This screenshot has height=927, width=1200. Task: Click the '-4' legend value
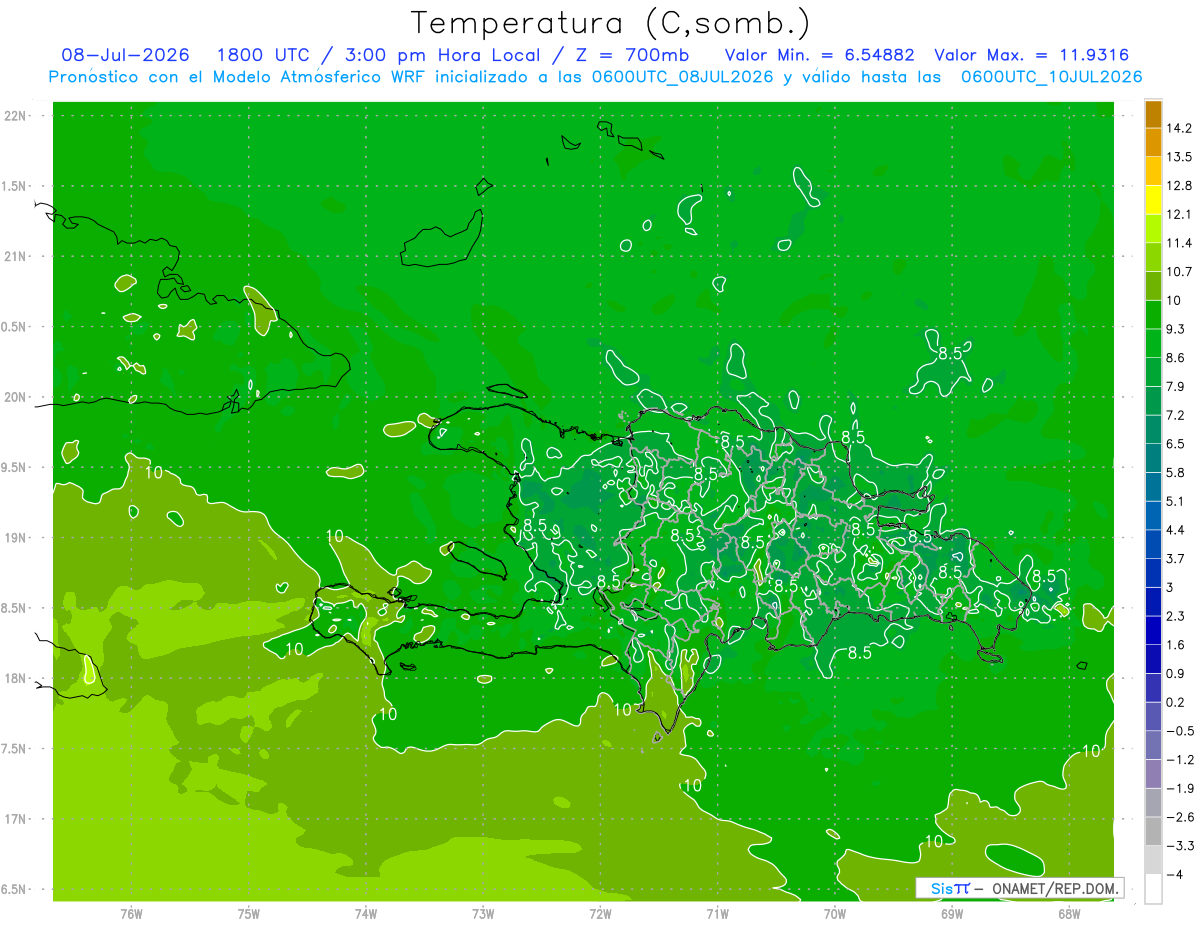(x=1175, y=874)
